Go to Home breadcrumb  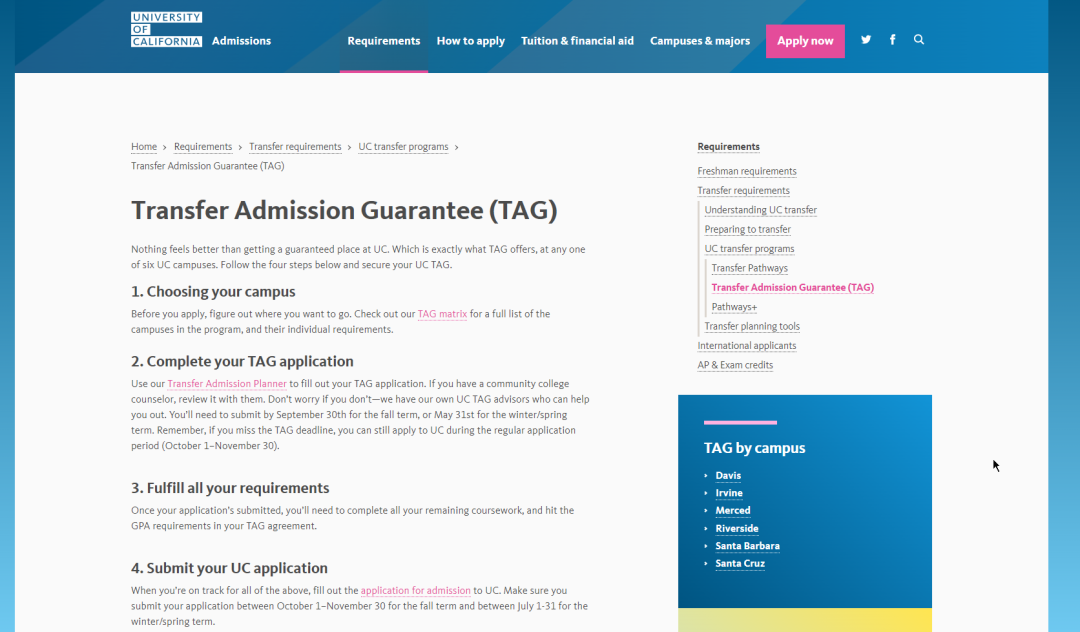[x=144, y=147]
